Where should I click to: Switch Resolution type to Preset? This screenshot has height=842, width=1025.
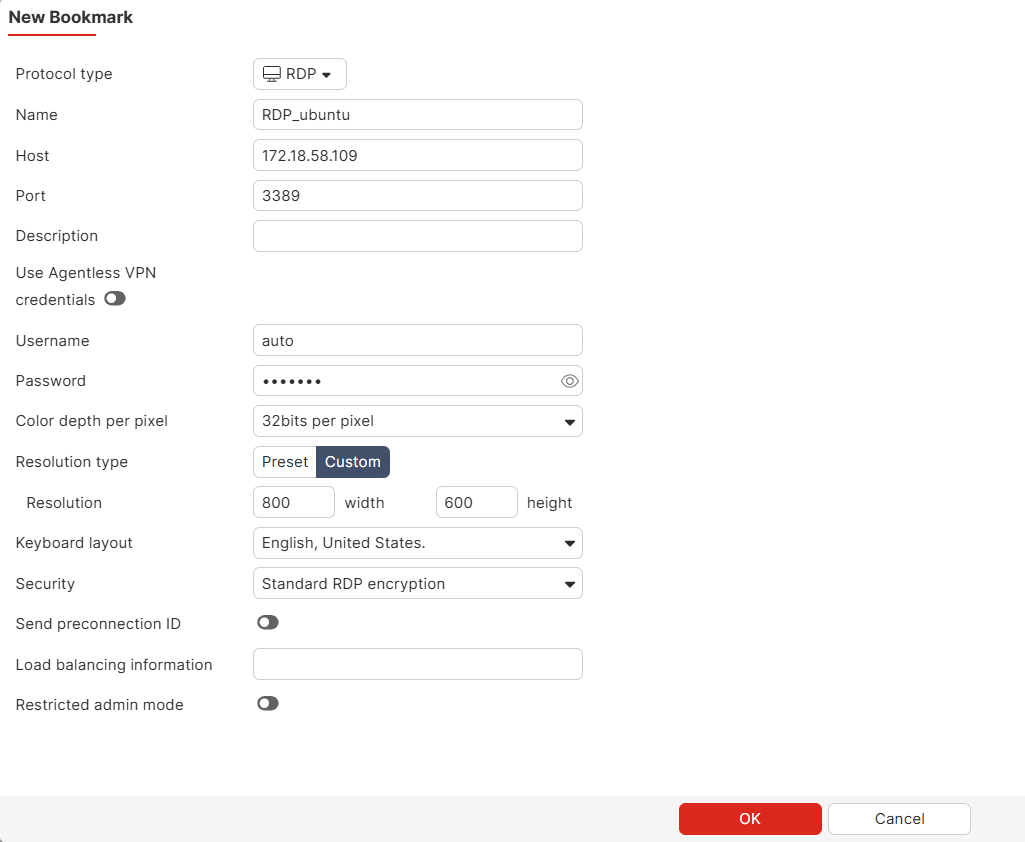285,461
